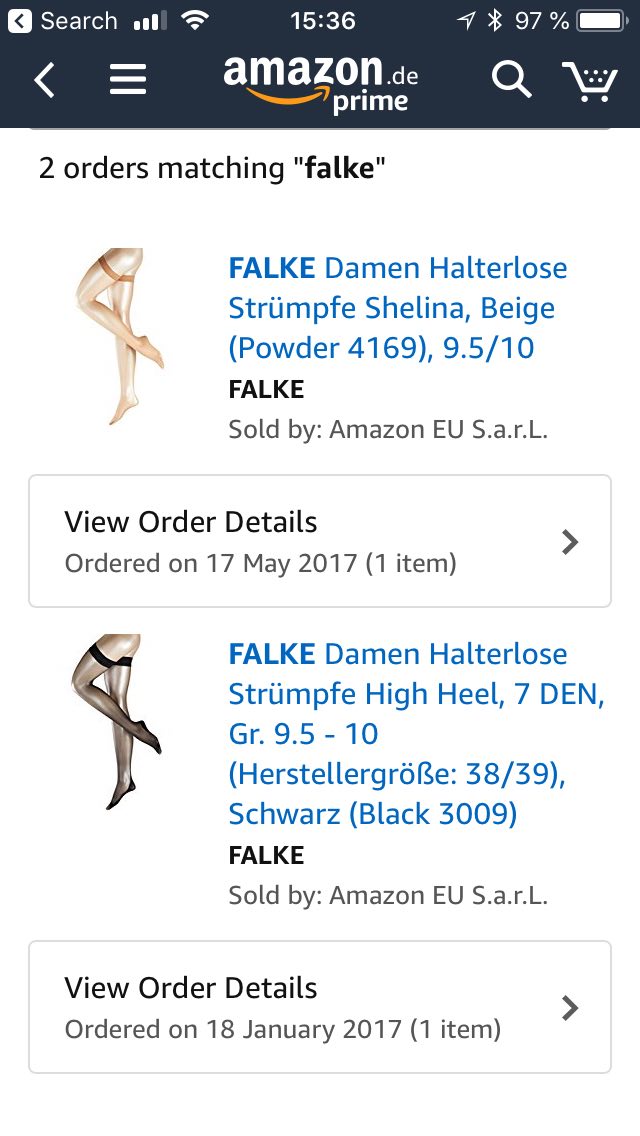Open the FALKE Shelina Beige stockings link
This screenshot has width=640, height=1136.
point(398,308)
